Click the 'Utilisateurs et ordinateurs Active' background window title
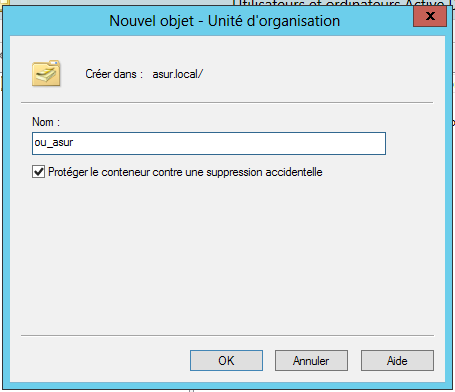 pyautogui.click(x=339, y=3)
